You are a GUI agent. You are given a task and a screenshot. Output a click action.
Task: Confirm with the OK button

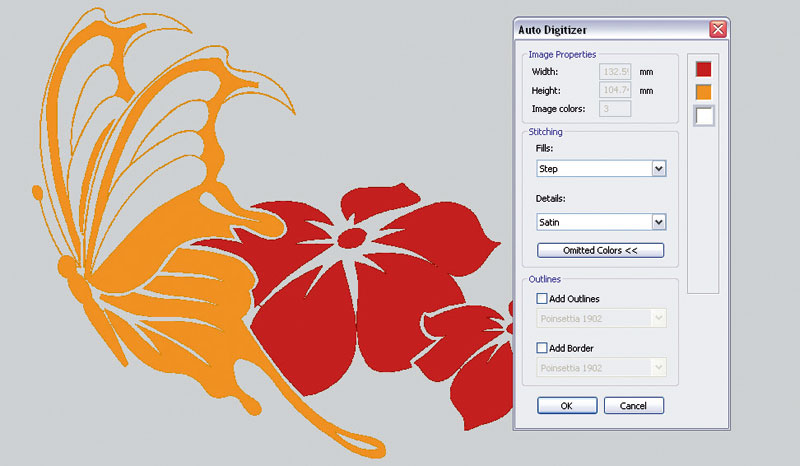567,406
